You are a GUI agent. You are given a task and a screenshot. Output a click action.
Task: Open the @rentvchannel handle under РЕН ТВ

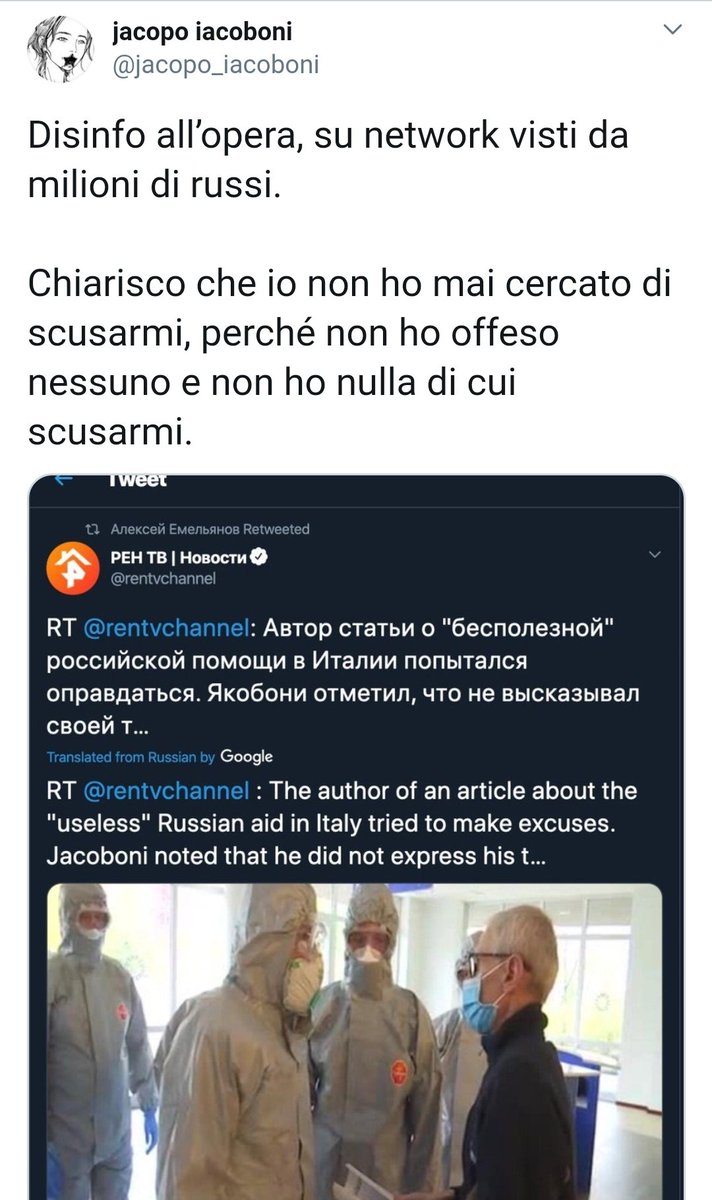[158, 578]
